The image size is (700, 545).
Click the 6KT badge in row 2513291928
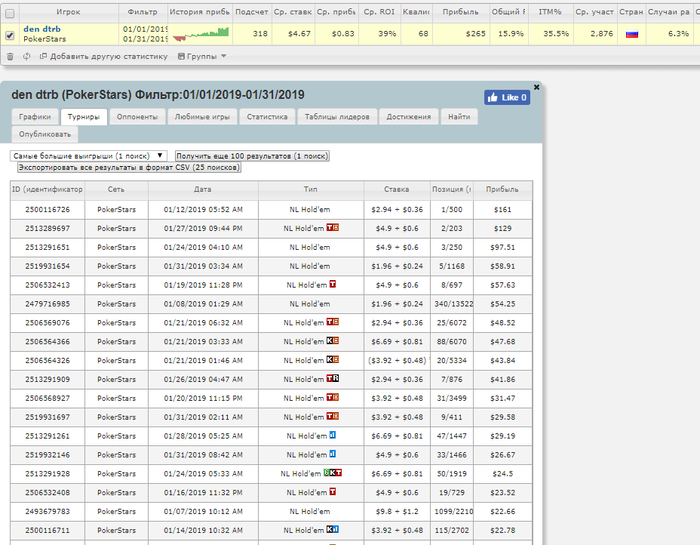tap(333, 473)
